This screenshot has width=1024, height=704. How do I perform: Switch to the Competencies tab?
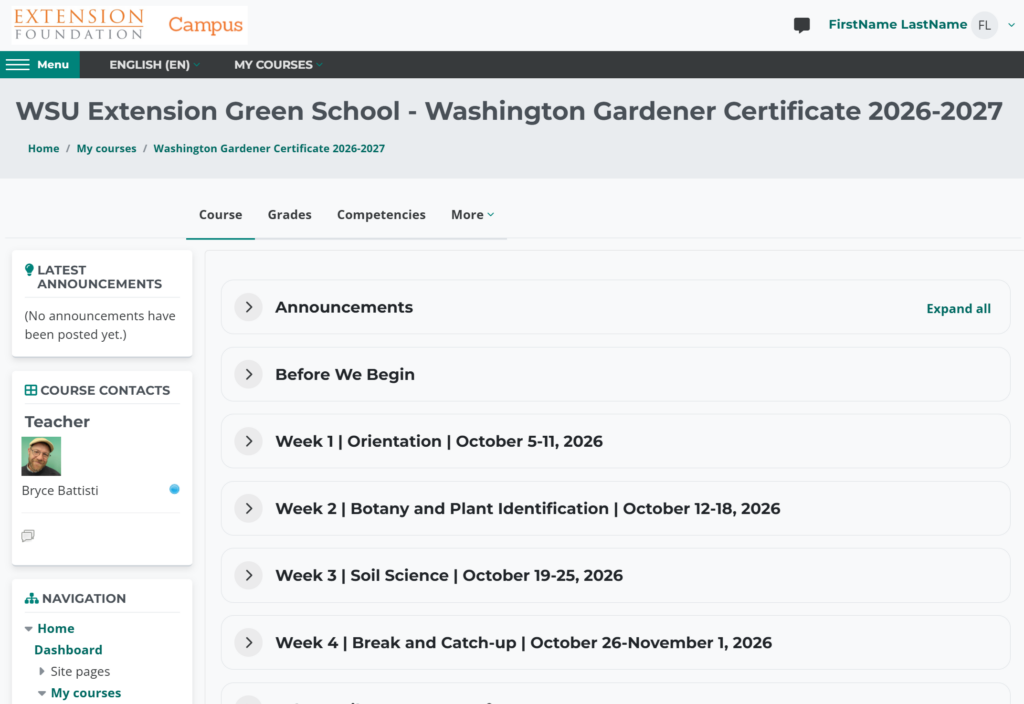(x=381, y=215)
